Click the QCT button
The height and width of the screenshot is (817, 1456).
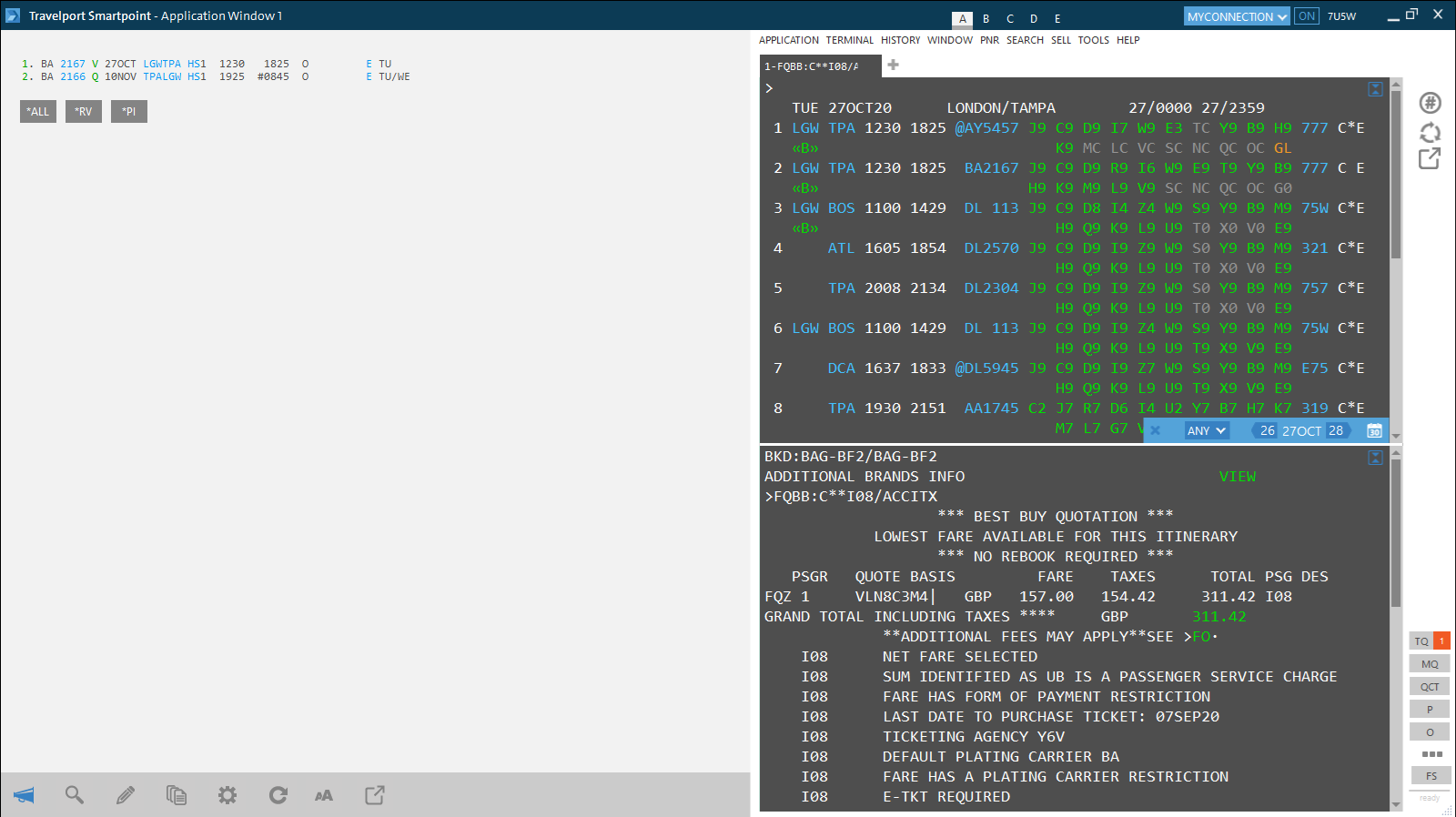pos(1430,686)
